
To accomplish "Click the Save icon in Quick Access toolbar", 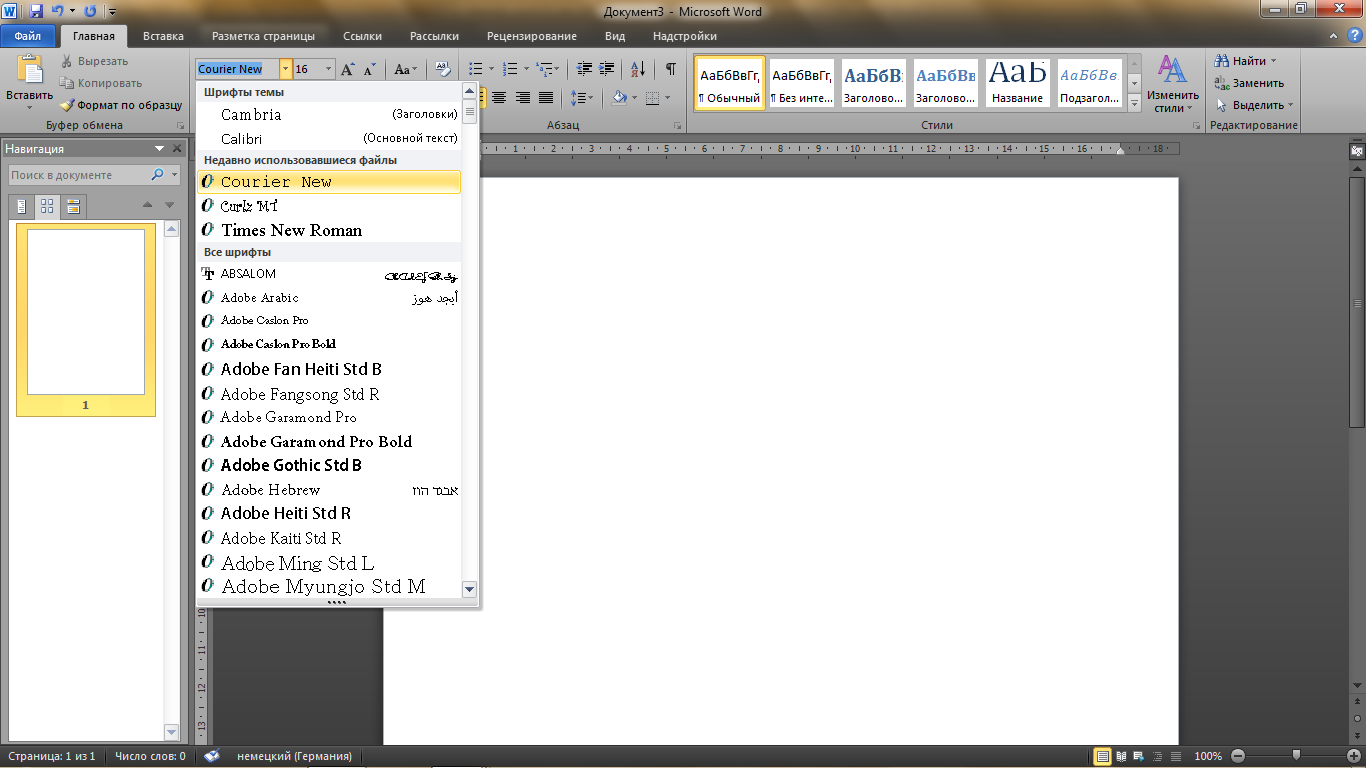I will pyautogui.click(x=36, y=11).
